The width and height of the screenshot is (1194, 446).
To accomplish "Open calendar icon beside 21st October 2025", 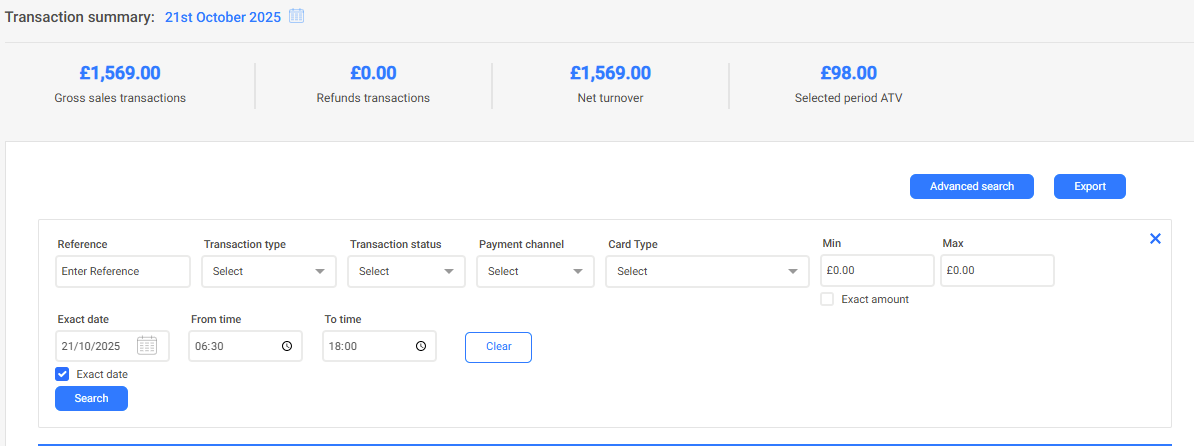I will click(296, 16).
